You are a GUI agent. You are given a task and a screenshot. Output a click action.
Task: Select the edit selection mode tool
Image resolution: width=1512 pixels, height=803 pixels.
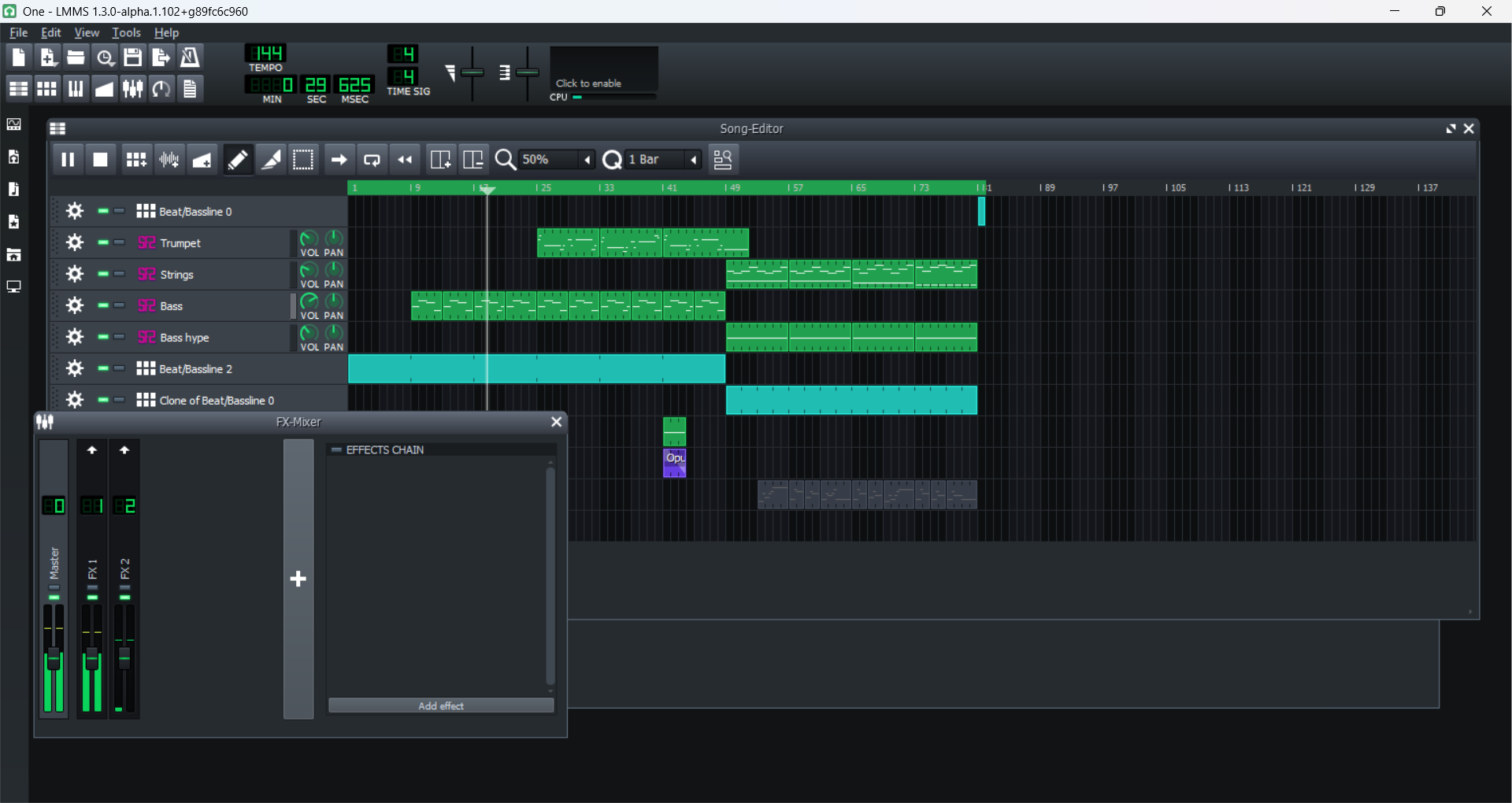[x=303, y=160]
